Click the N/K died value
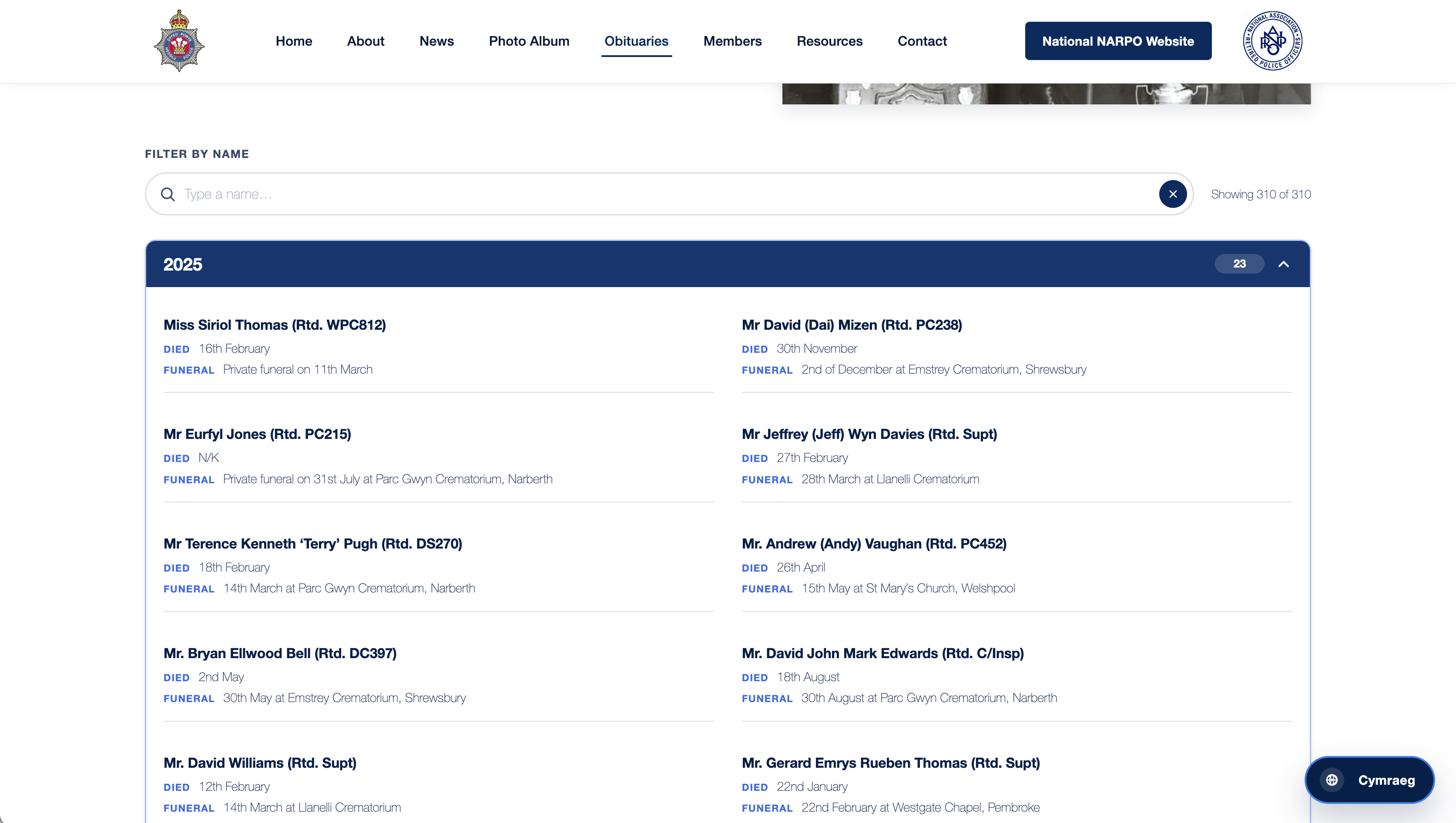Screen dimensions: 1456x823 pos(208,458)
